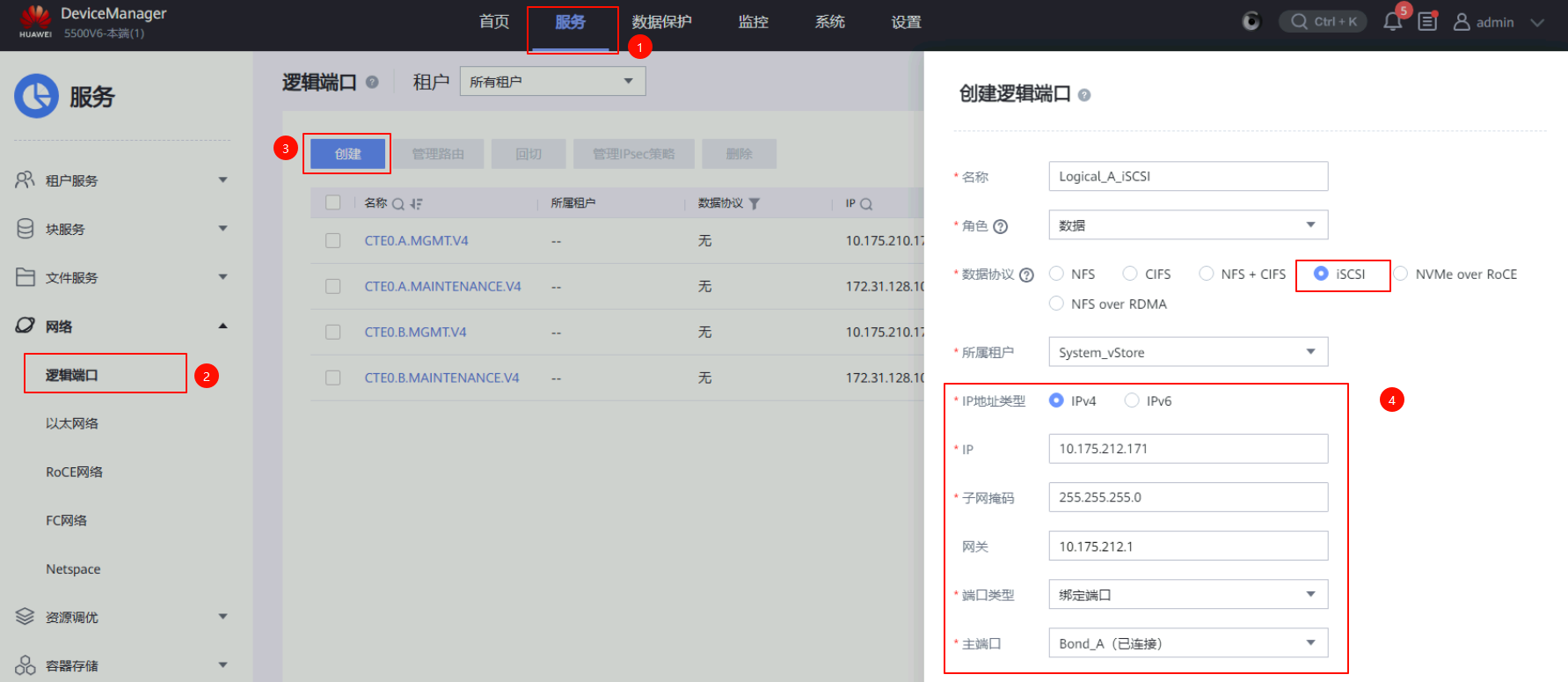Click help icon next to 逻辑端口 title

(x=372, y=82)
